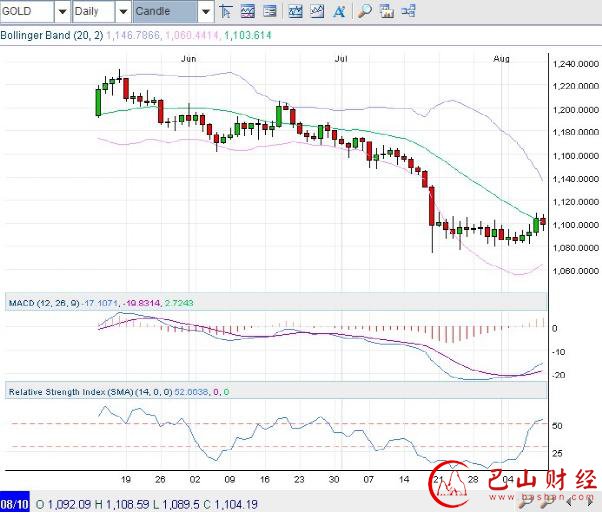Open the Candle chart type dropdown arrow
The height and width of the screenshot is (513, 602).
tap(206, 12)
